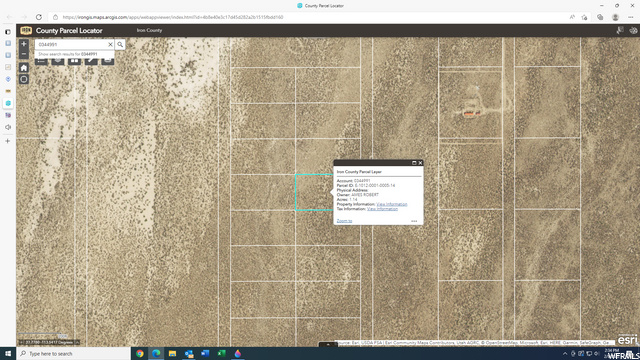Maximize the parcel info popup
Image resolution: width=640 pixels, height=360 pixels.
point(414,163)
